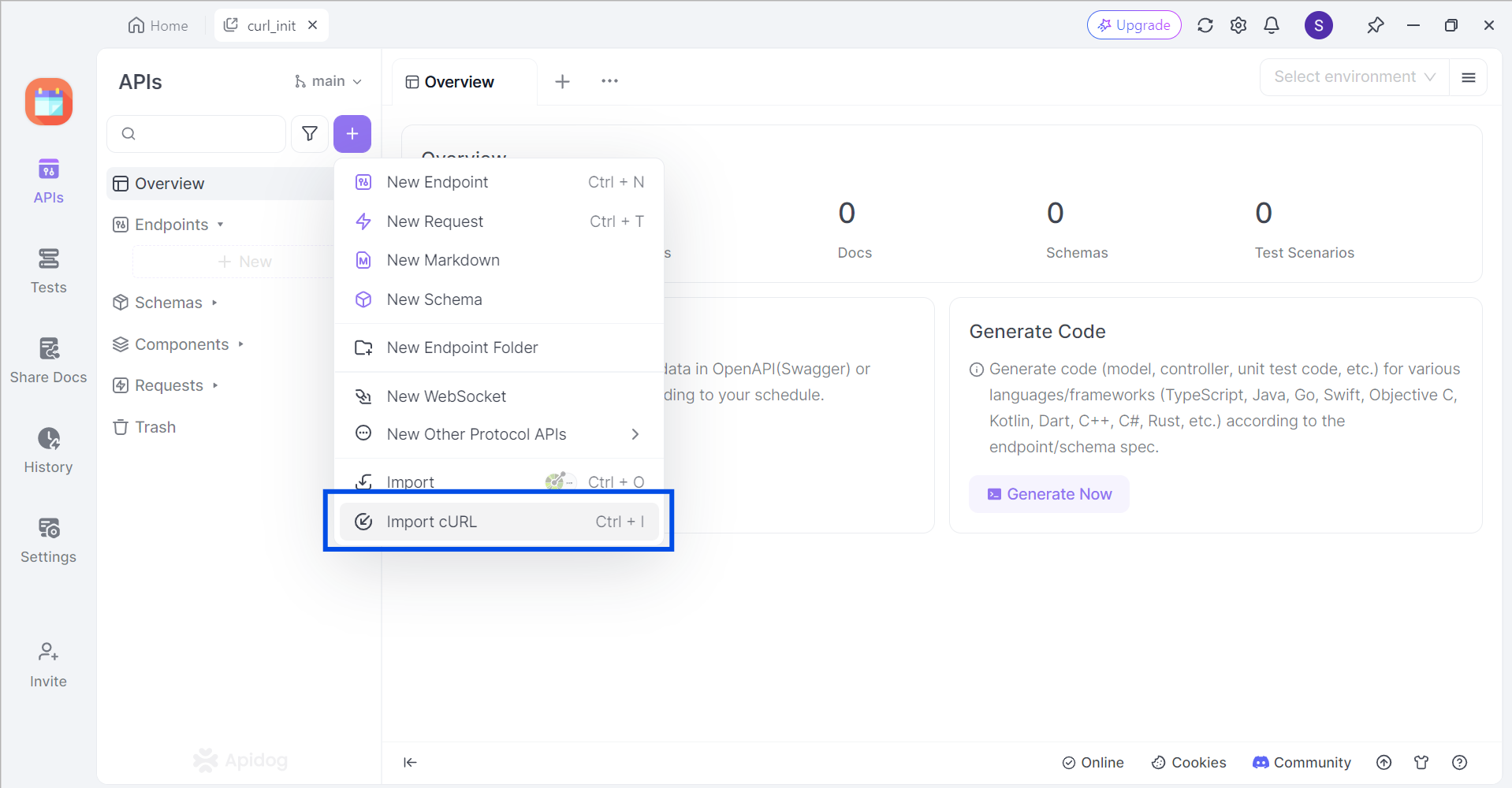This screenshot has width=1512, height=788.
Task: Choose New WebSocket from menu
Action: tap(499, 396)
